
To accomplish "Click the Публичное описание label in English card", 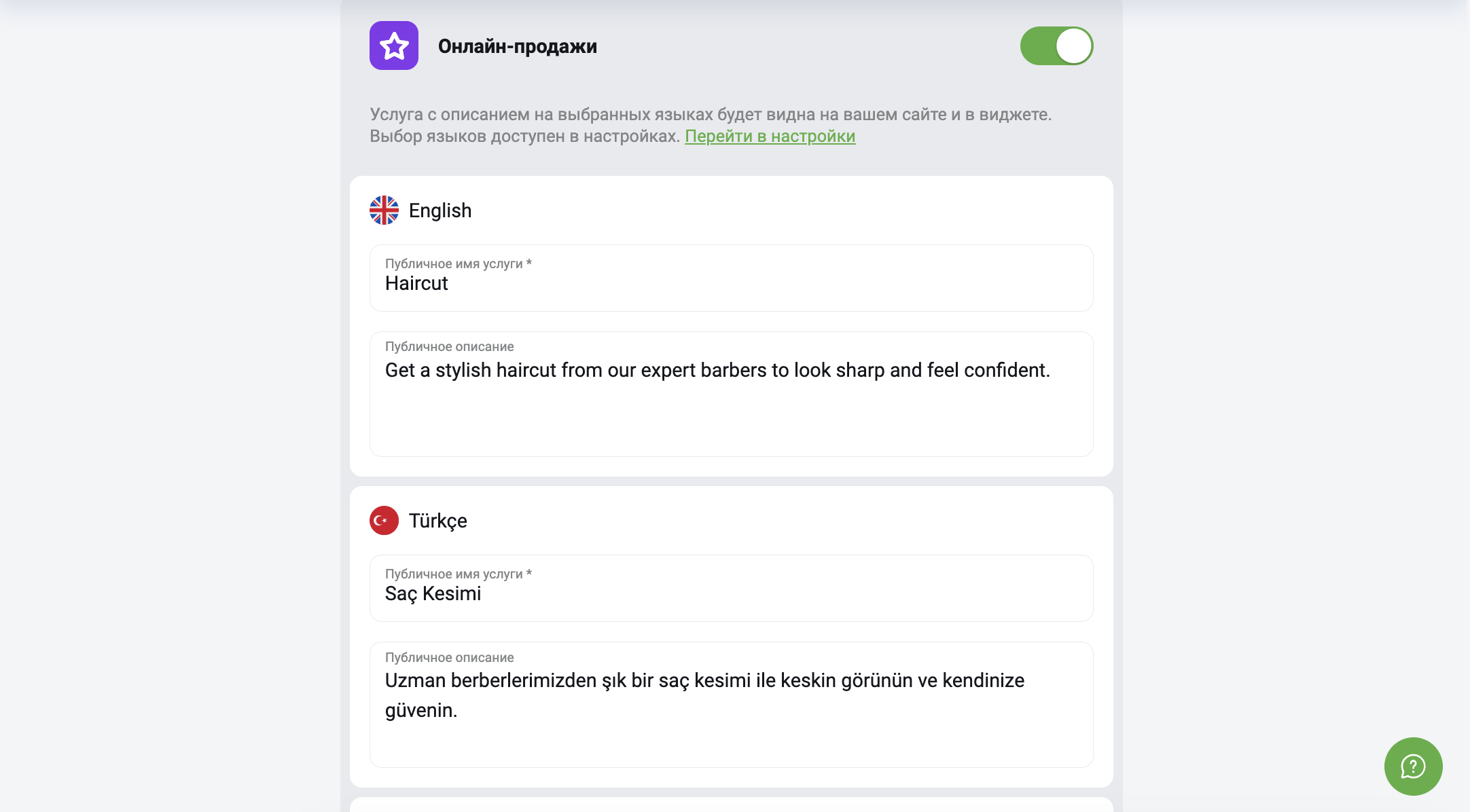I will (450, 346).
